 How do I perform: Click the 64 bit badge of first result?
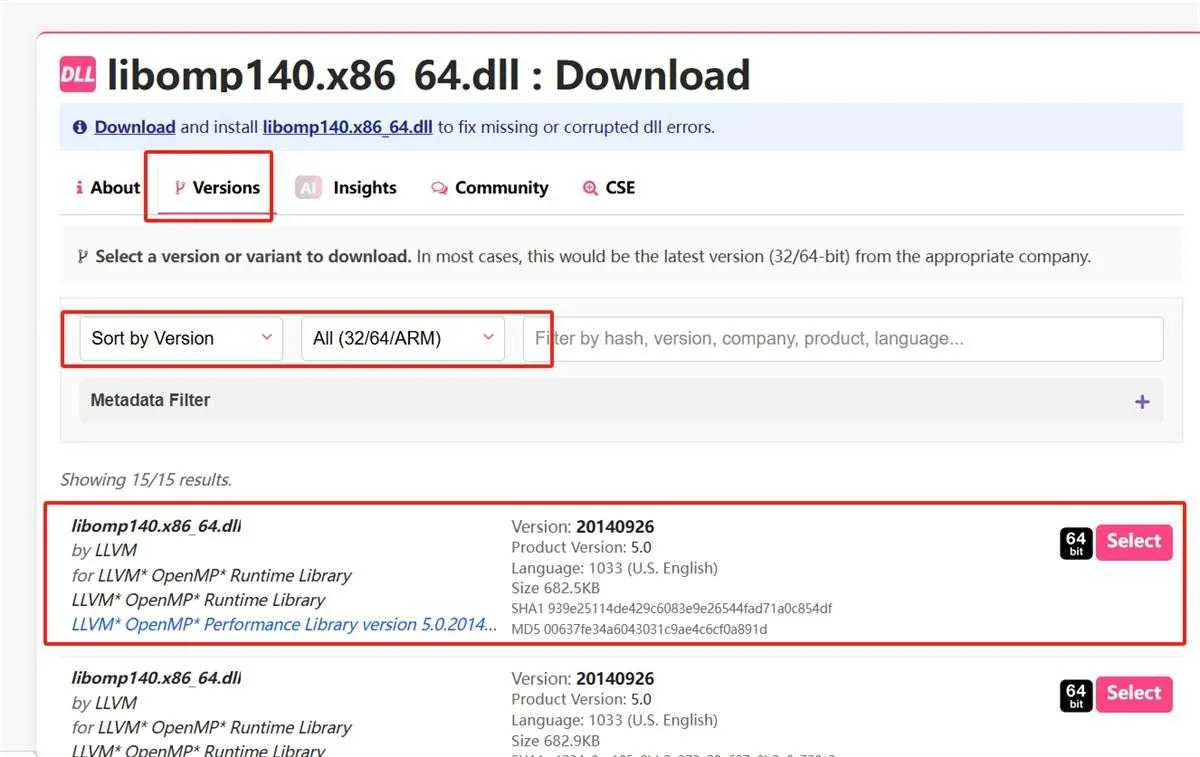pos(1076,543)
